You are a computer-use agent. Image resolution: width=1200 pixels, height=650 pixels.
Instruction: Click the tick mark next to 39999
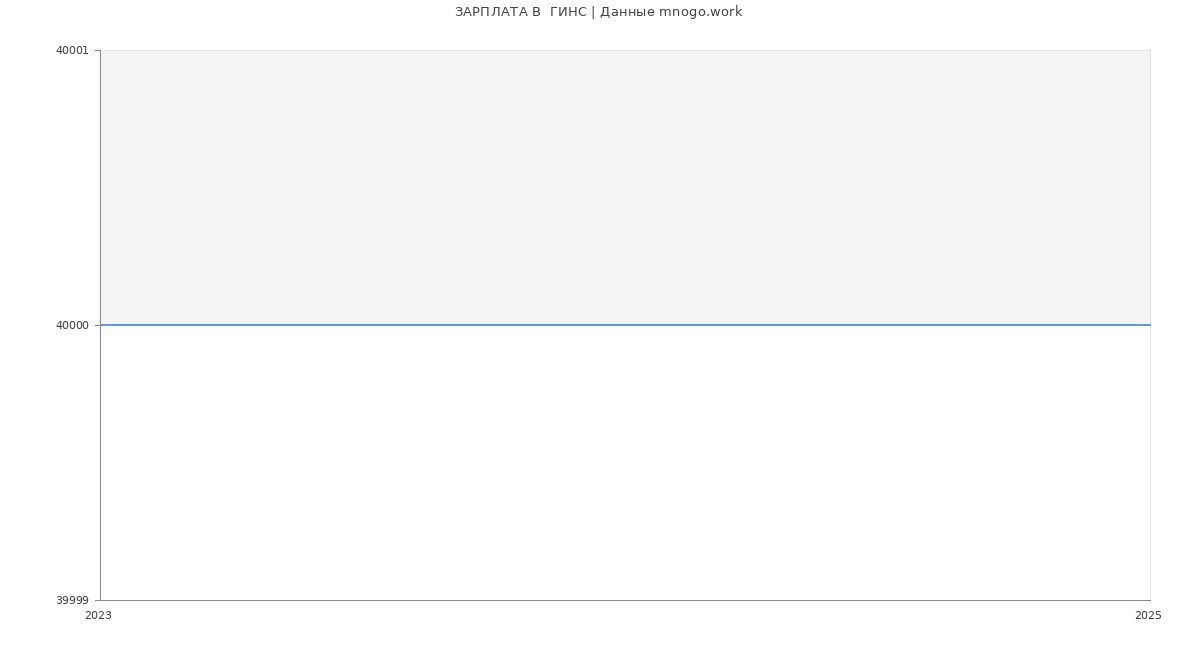tap(96, 600)
